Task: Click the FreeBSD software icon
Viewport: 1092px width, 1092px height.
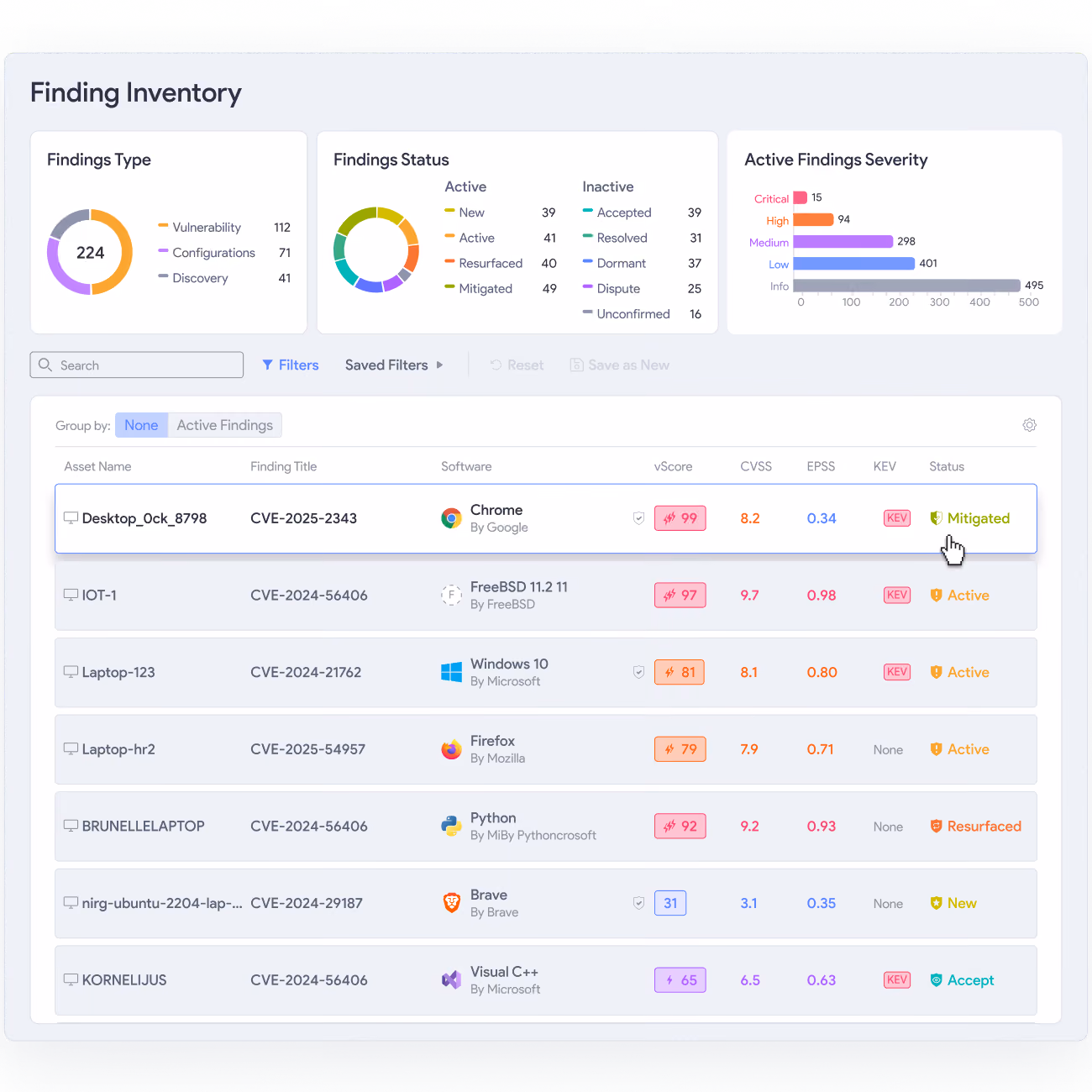Action: 451,595
